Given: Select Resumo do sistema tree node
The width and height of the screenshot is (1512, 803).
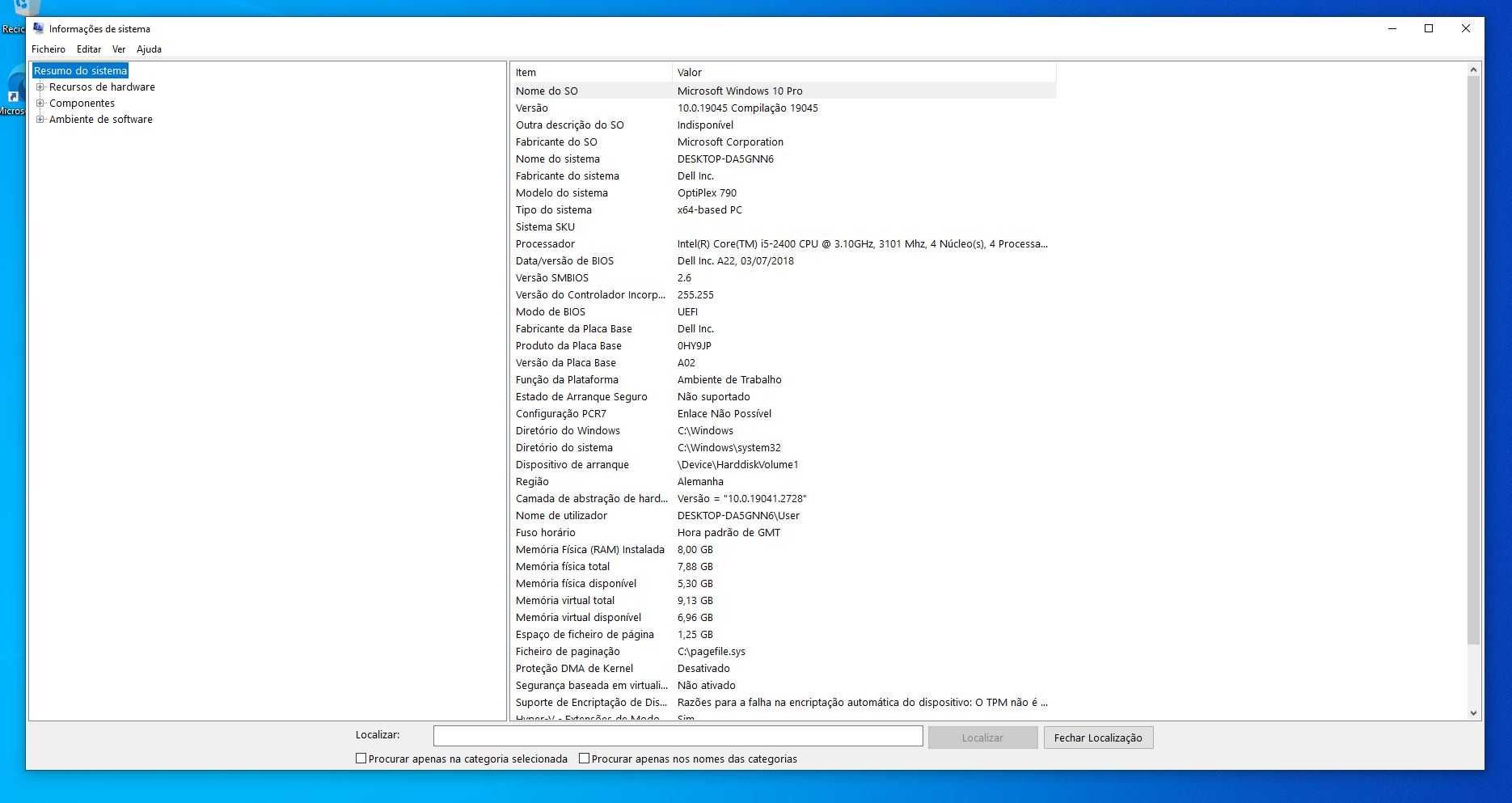Looking at the screenshot, I should (x=80, y=71).
